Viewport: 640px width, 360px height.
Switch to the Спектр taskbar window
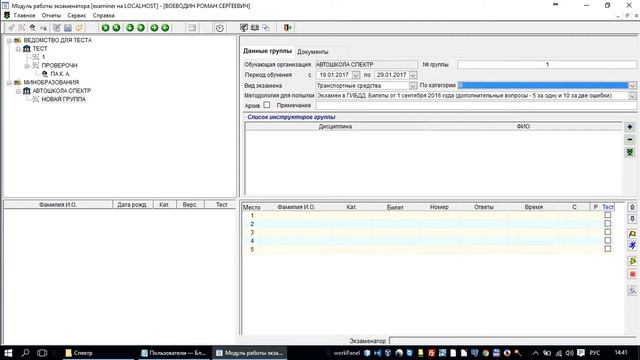click(98, 353)
